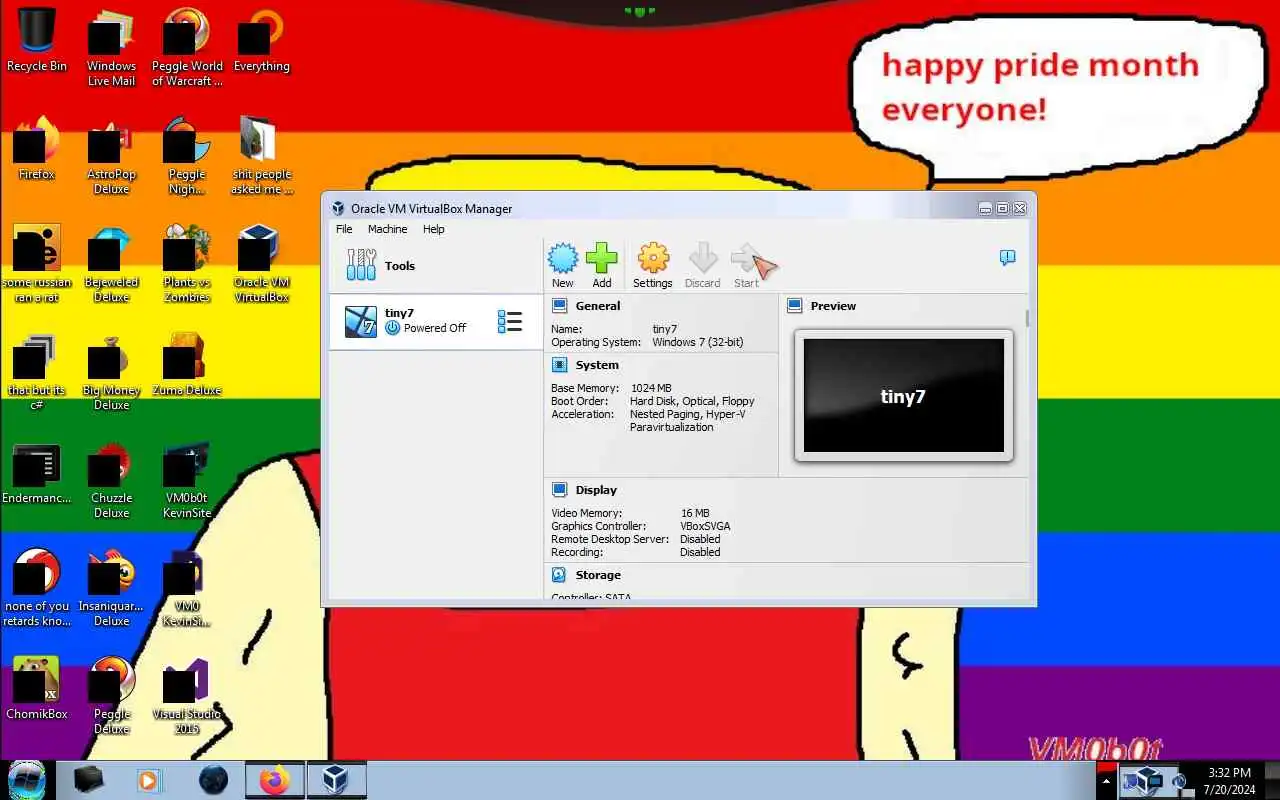This screenshot has width=1280, height=800.
Task: Select the tiny7 VM icon in list
Action: coord(361,321)
